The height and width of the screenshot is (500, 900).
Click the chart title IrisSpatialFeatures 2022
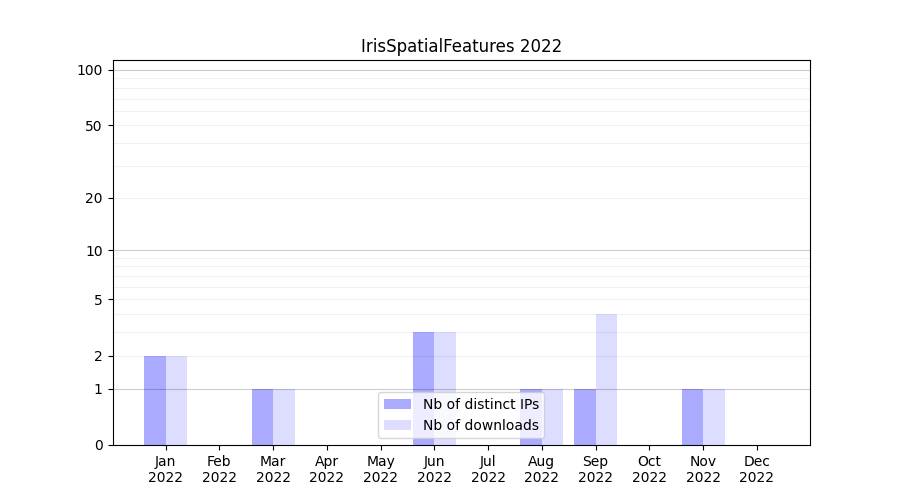[461, 46]
